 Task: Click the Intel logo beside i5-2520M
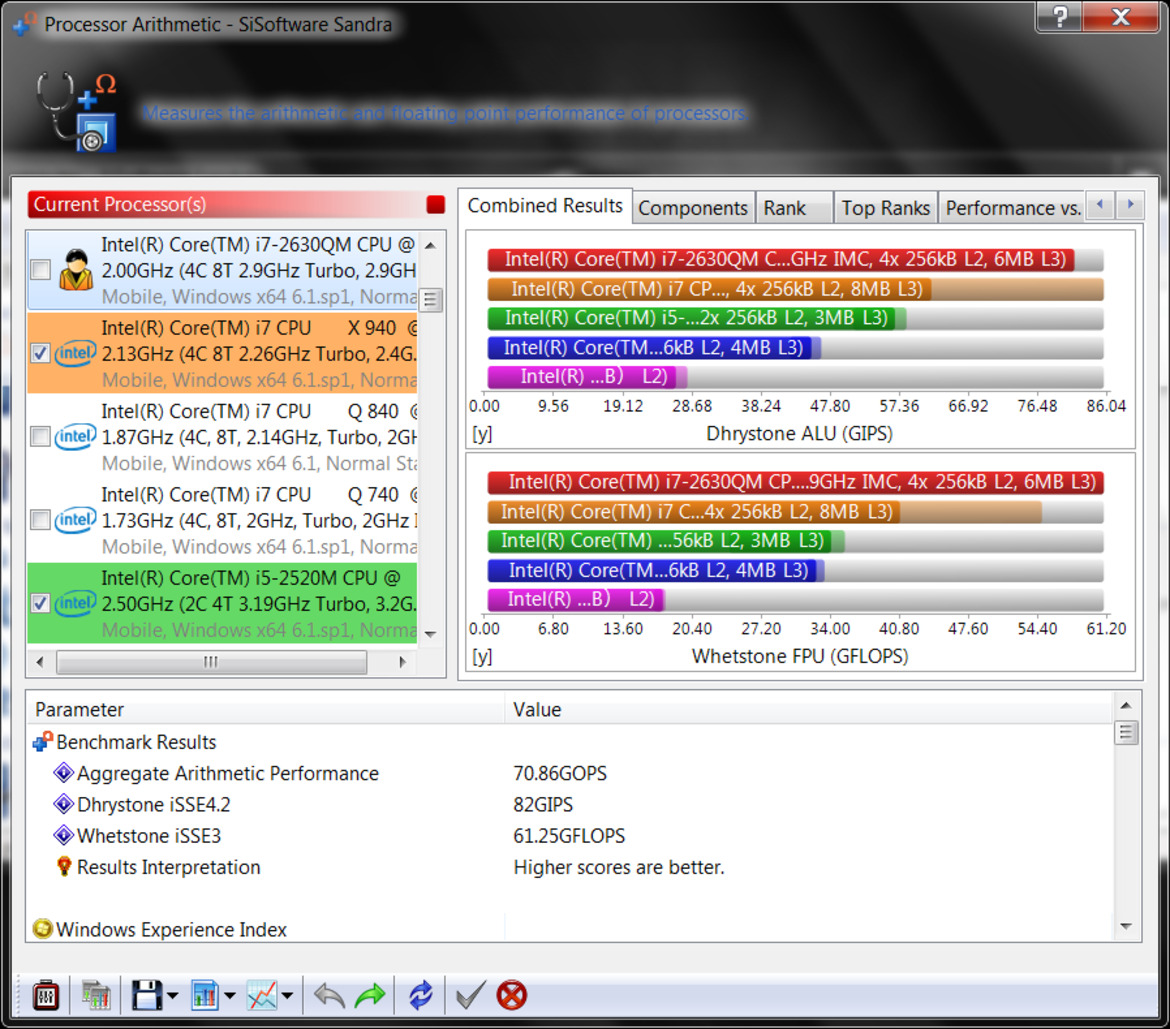(75, 603)
